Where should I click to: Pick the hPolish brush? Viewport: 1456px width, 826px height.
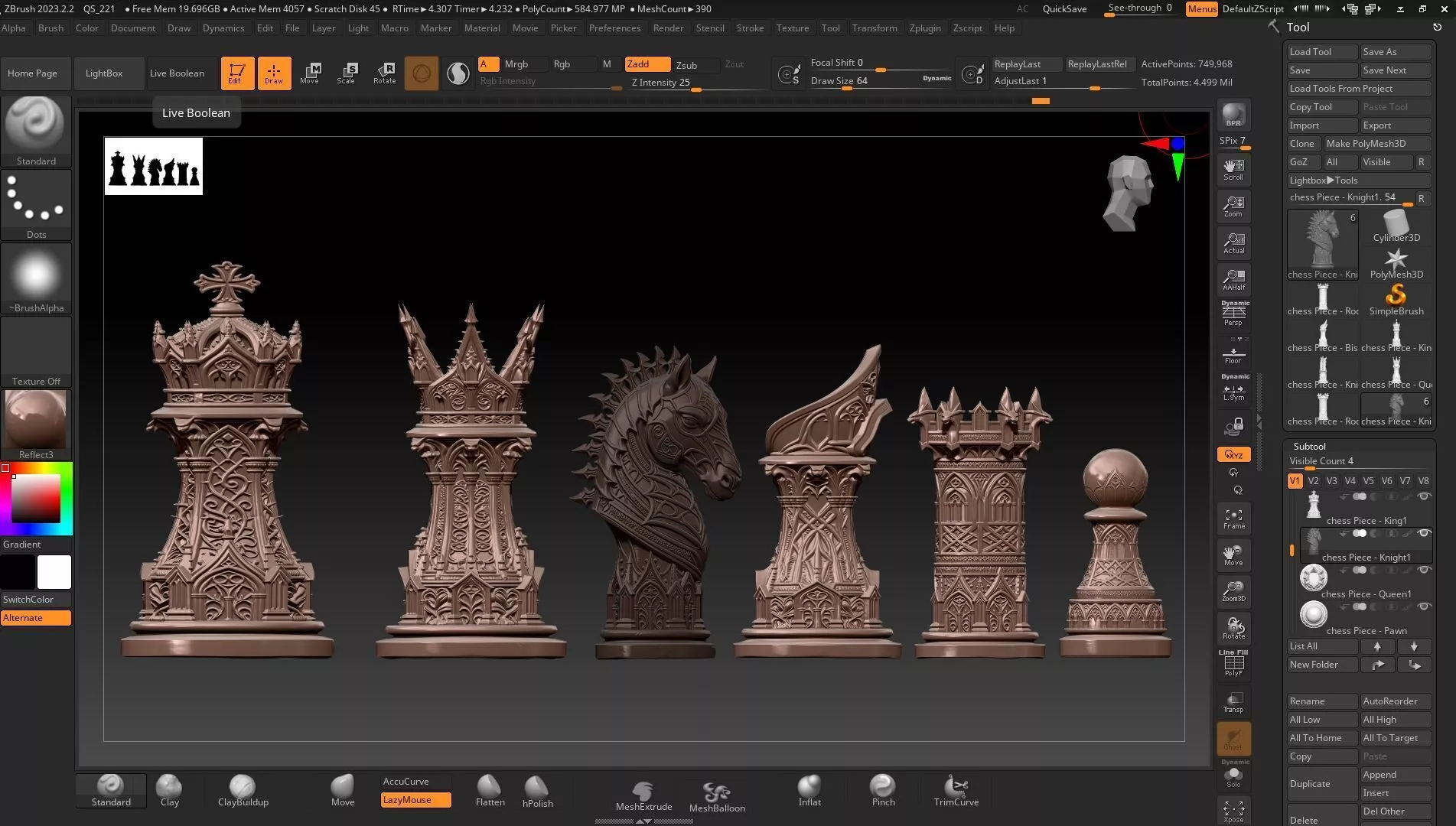pos(537,792)
